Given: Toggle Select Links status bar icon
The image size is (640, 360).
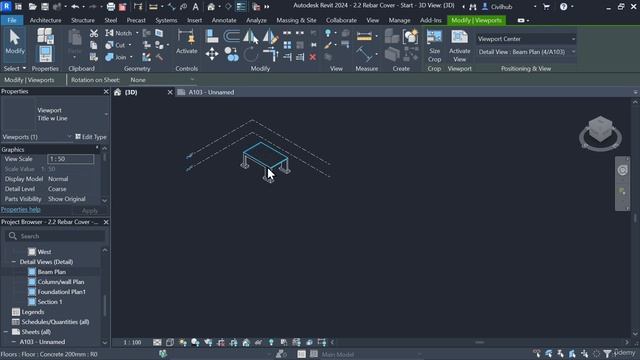Looking at the screenshot, I should pyautogui.click(x=537, y=353).
